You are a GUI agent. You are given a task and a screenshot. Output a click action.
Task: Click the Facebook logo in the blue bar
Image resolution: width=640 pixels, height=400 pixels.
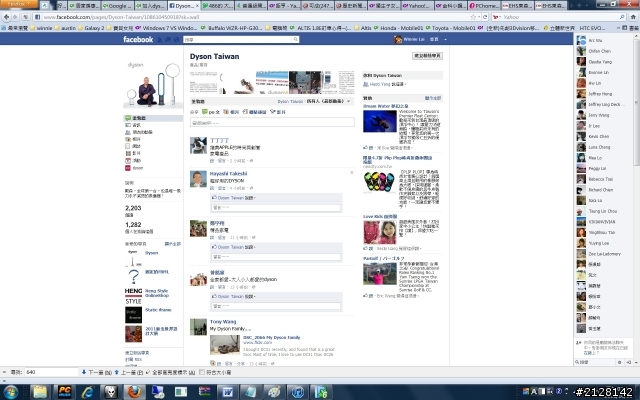click(x=138, y=39)
